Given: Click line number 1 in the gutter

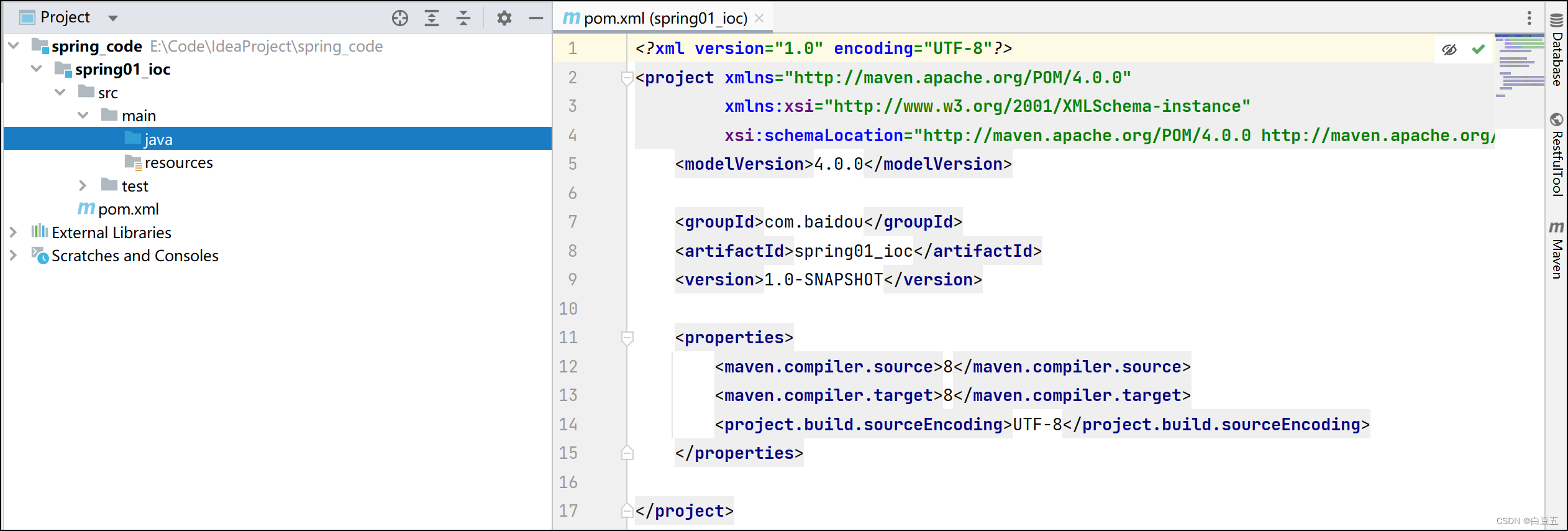Looking at the screenshot, I should tap(572, 48).
